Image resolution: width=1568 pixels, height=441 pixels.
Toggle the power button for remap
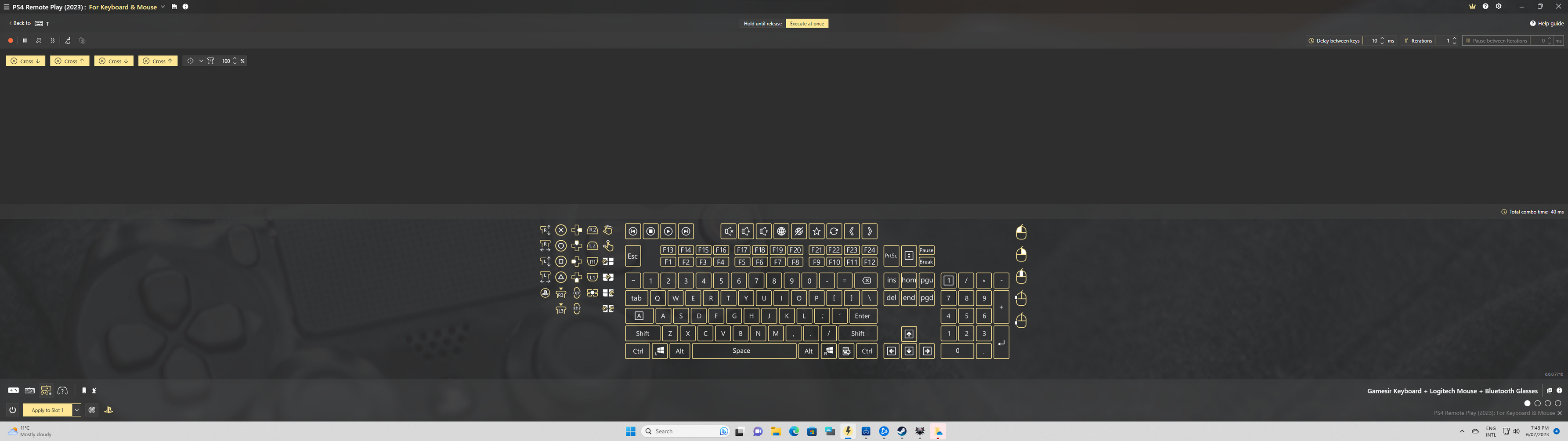[13, 410]
